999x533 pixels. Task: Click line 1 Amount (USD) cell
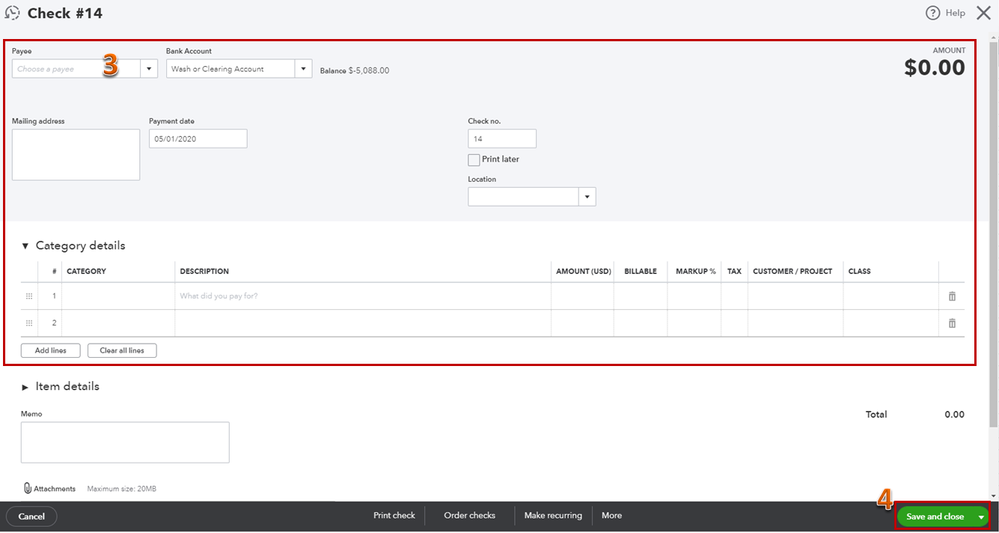click(x=582, y=296)
